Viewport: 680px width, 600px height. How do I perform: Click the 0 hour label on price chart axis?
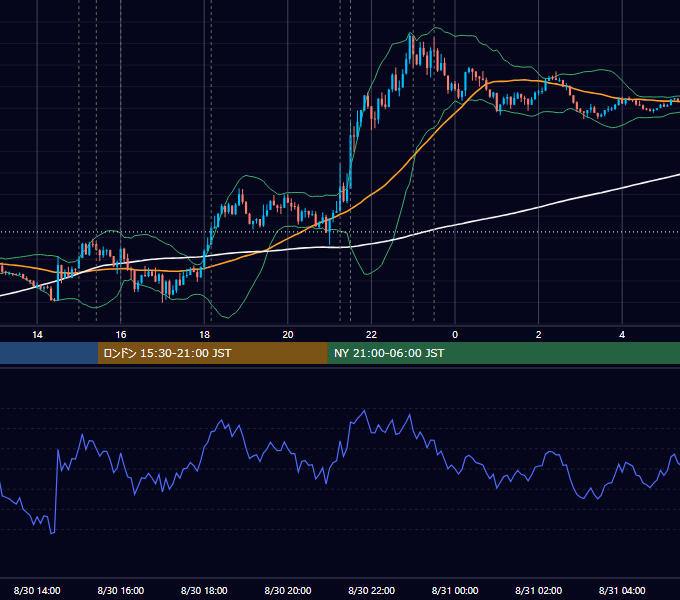(x=455, y=335)
